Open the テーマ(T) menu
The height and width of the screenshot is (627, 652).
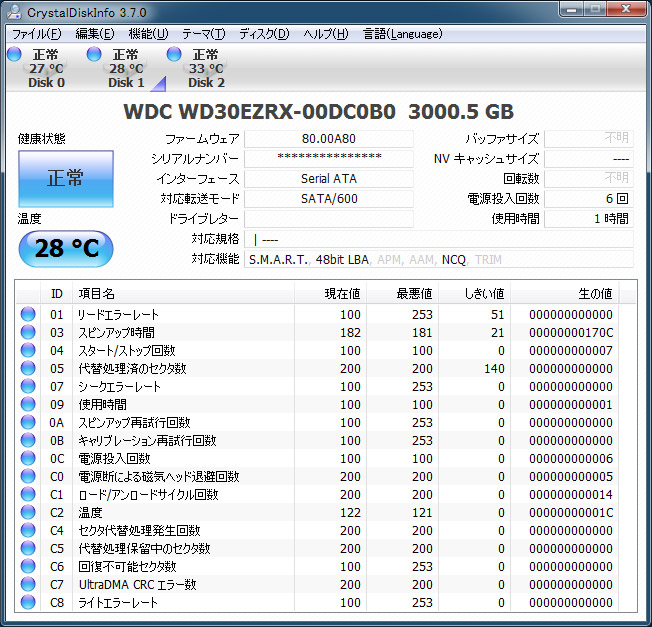[203, 33]
